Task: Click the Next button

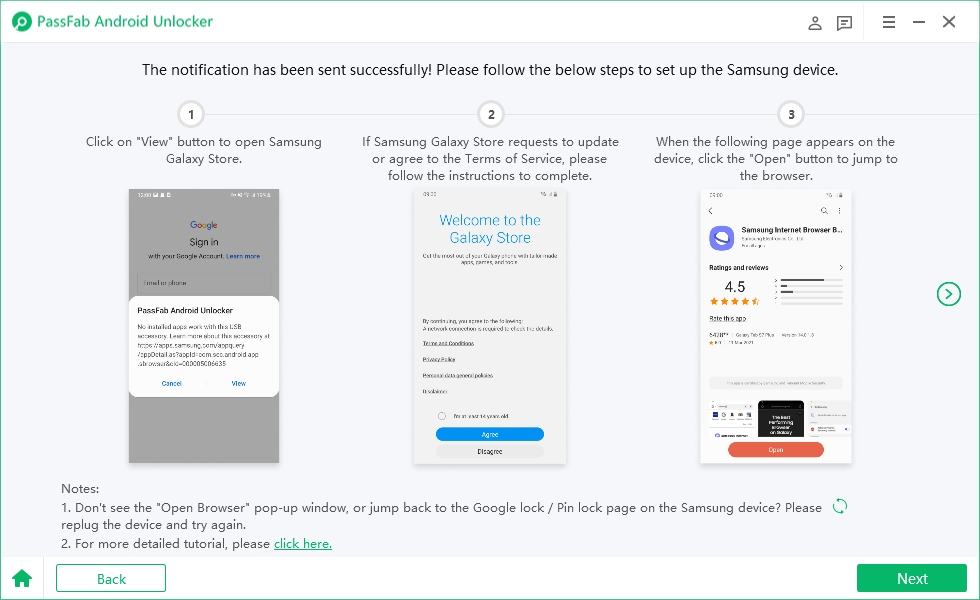Action: click(x=911, y=578)
